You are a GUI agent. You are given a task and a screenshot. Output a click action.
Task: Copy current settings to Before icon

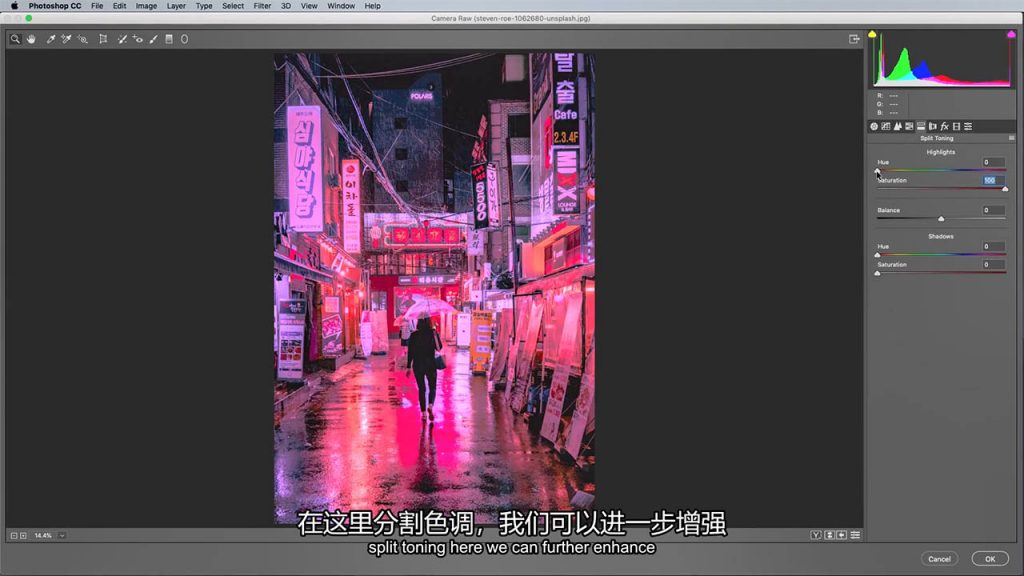842,536
